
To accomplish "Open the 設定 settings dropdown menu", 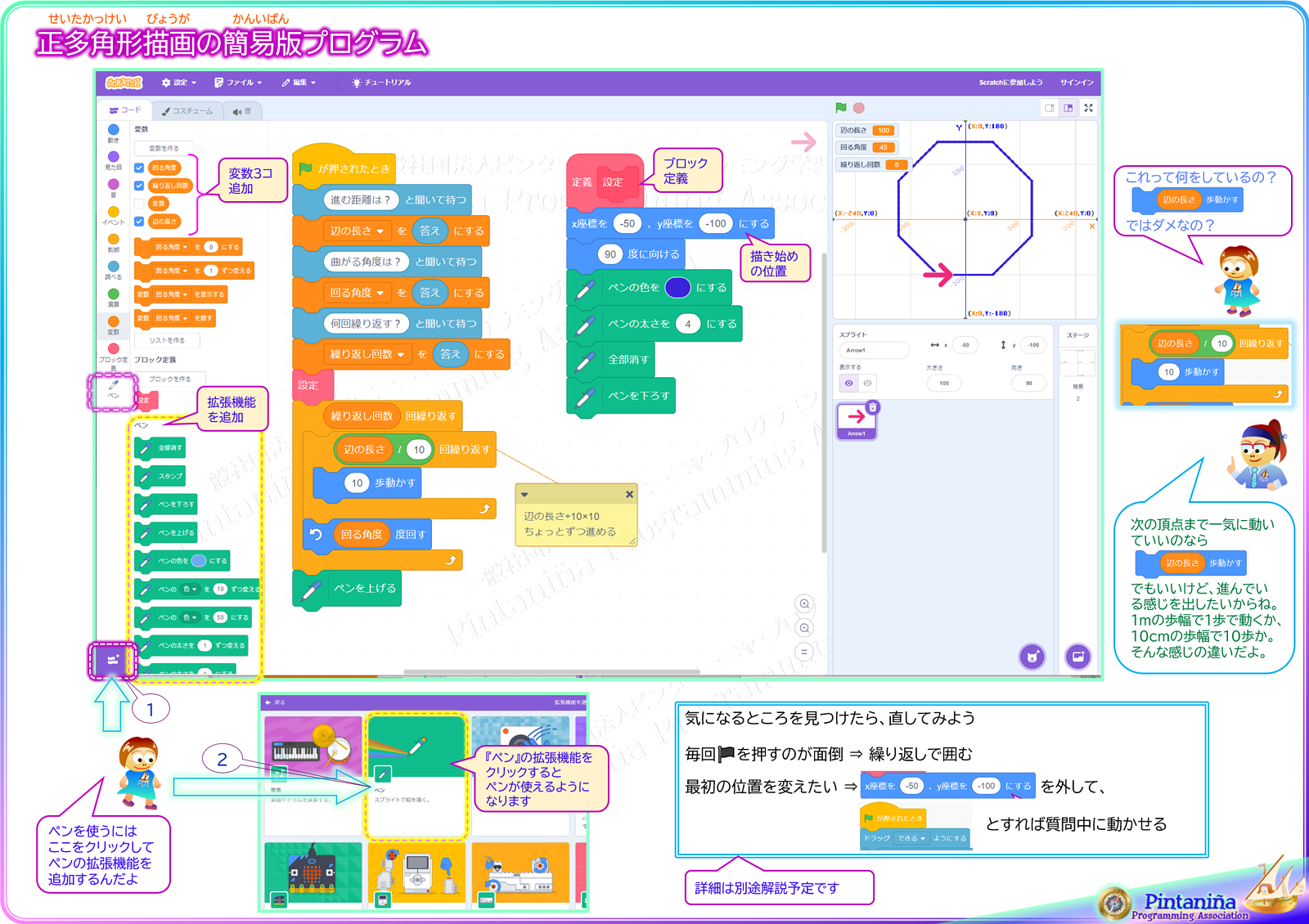I will [179, 83].
